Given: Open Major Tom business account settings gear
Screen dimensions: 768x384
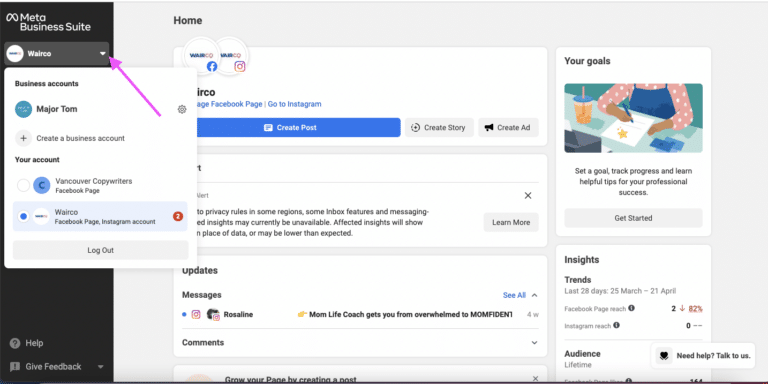Looking at the screenshot, I should [x=182, y=109].
